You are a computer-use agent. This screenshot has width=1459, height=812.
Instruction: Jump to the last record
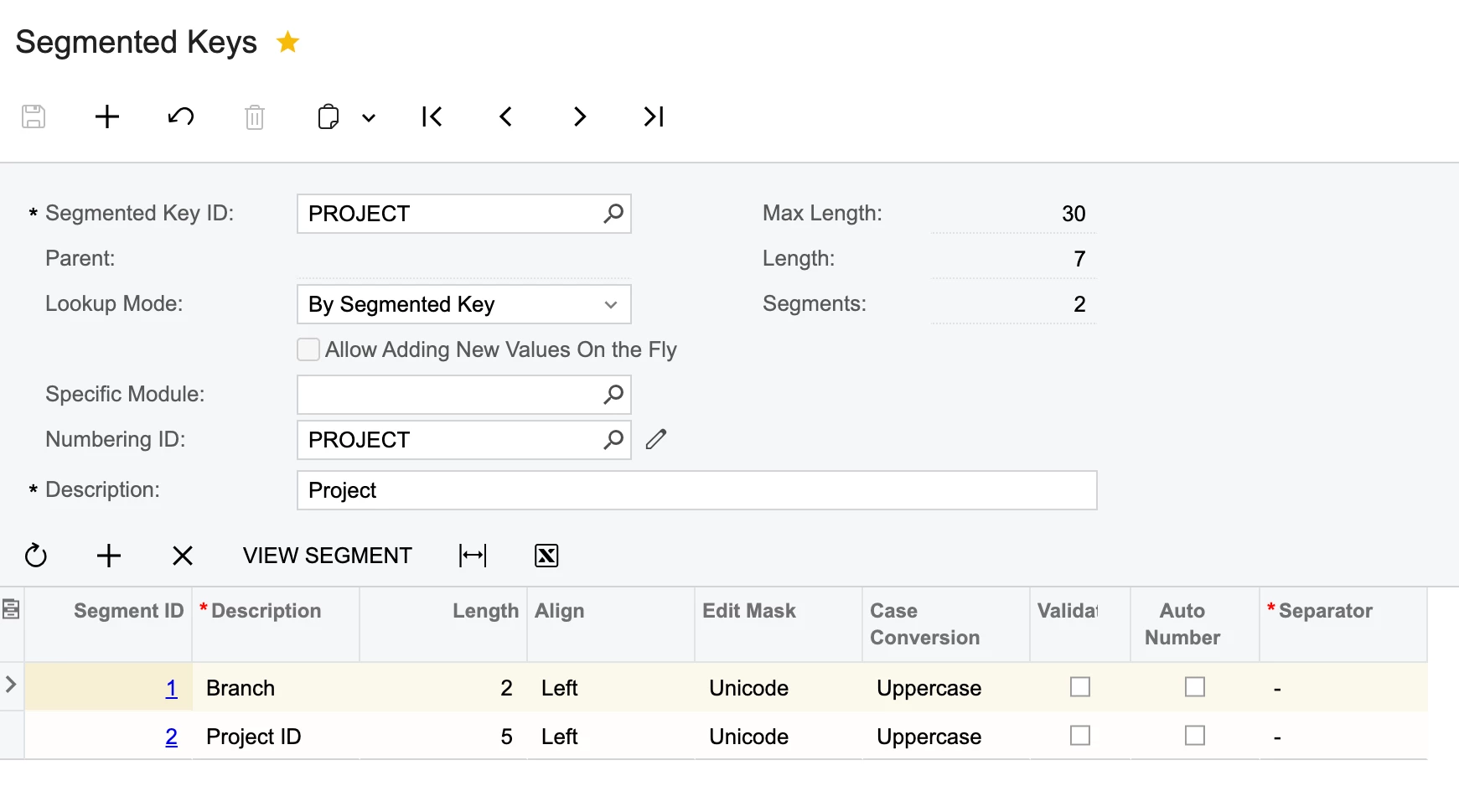[654, 116]
